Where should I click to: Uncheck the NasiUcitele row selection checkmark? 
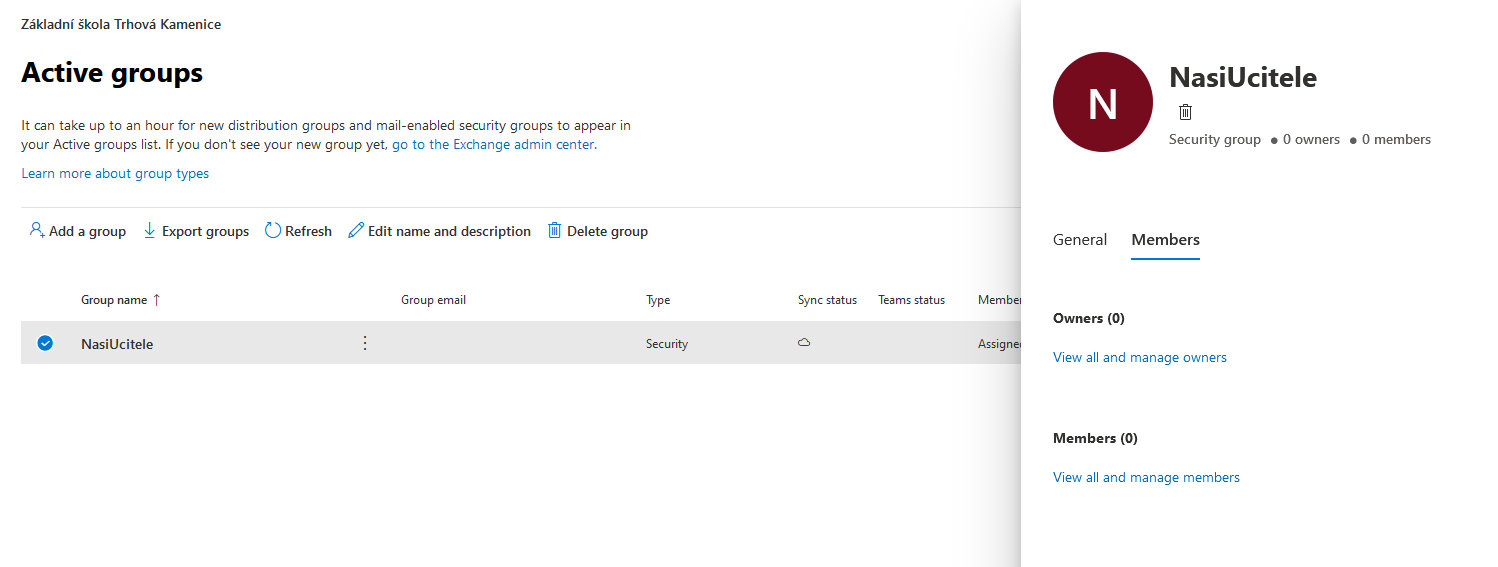(45, 343)
